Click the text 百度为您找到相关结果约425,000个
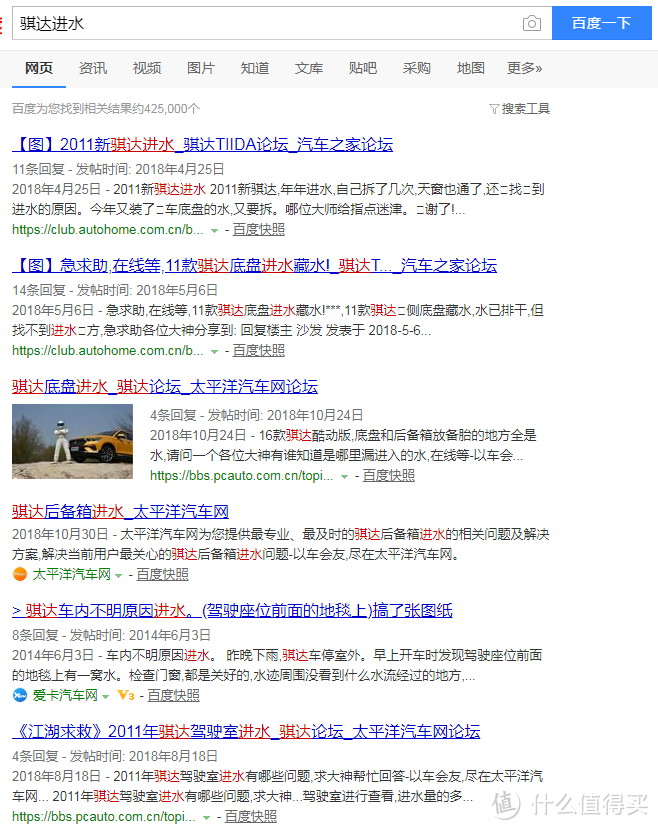Screen dimensions: 658x830 coord(106,109)
